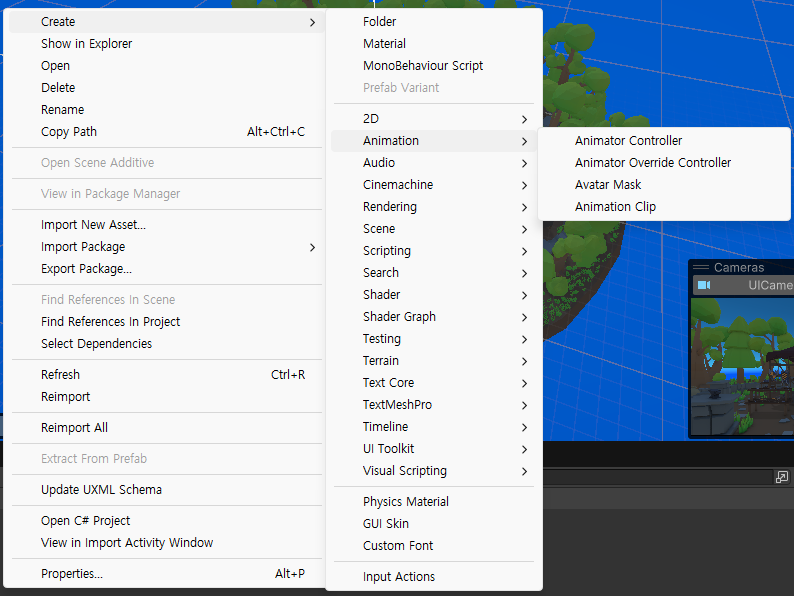
Task: Create a Custom Font
Action: [434, 546]
